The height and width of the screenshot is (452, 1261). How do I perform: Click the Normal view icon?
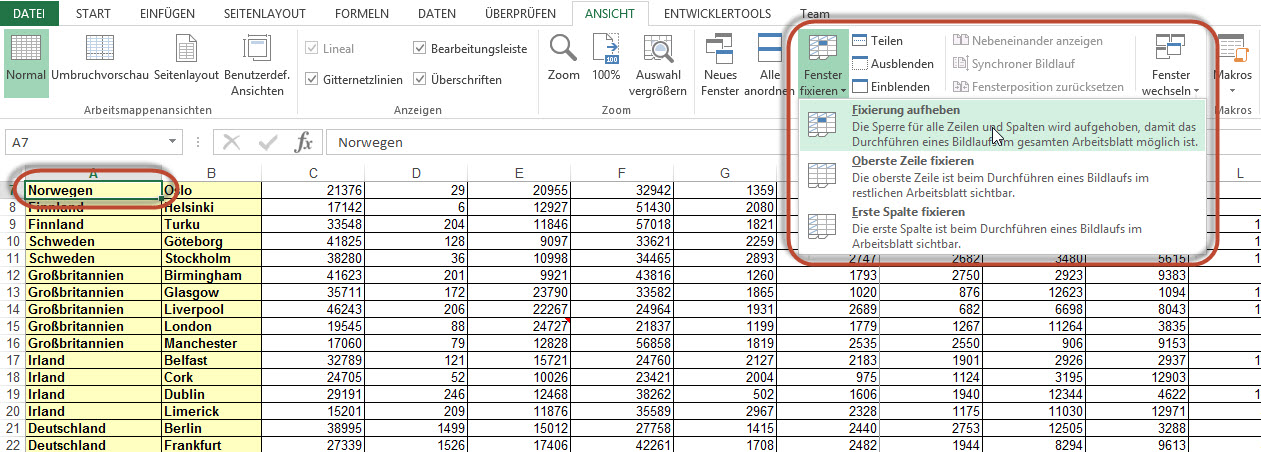click(x=26, y=52)
